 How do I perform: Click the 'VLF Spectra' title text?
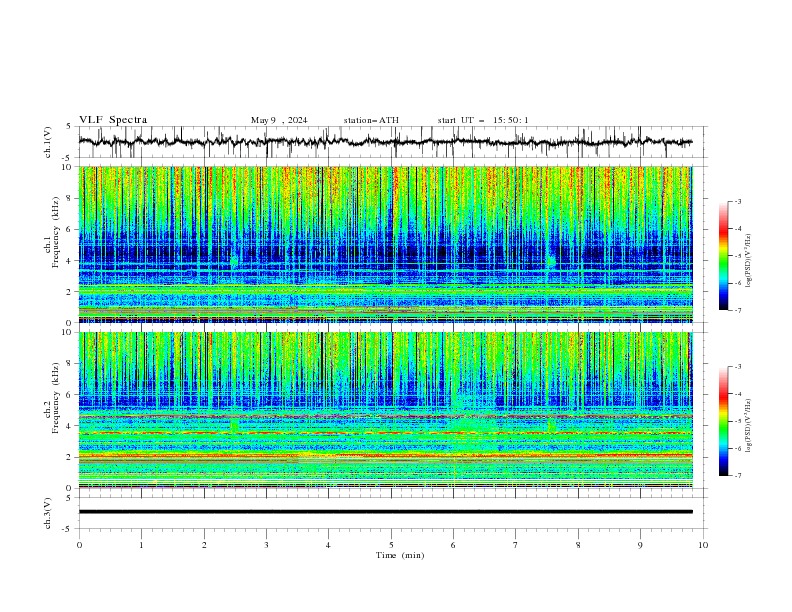113,120
